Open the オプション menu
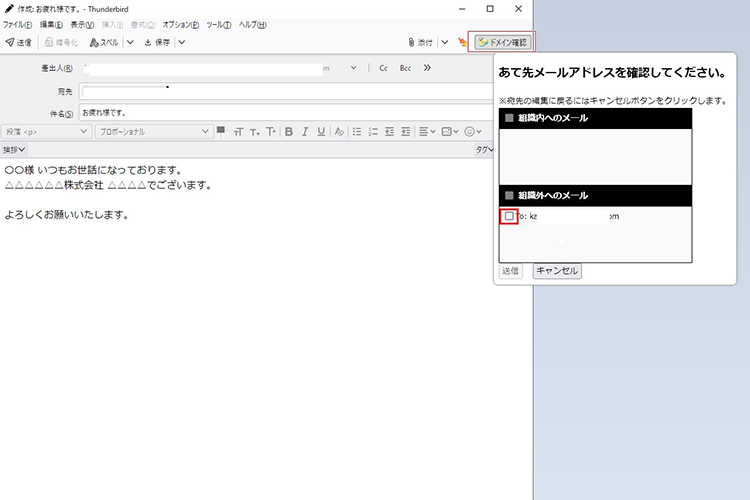This screenshot has width=750, height=500. (x=180, y=24)
